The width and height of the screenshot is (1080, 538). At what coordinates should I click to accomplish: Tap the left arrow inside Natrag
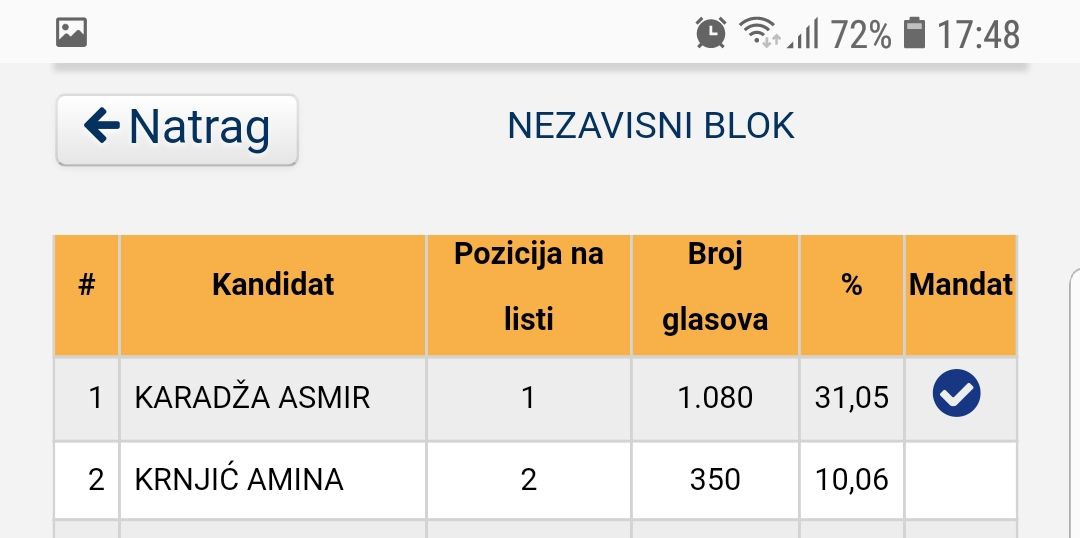pos(102,126)
